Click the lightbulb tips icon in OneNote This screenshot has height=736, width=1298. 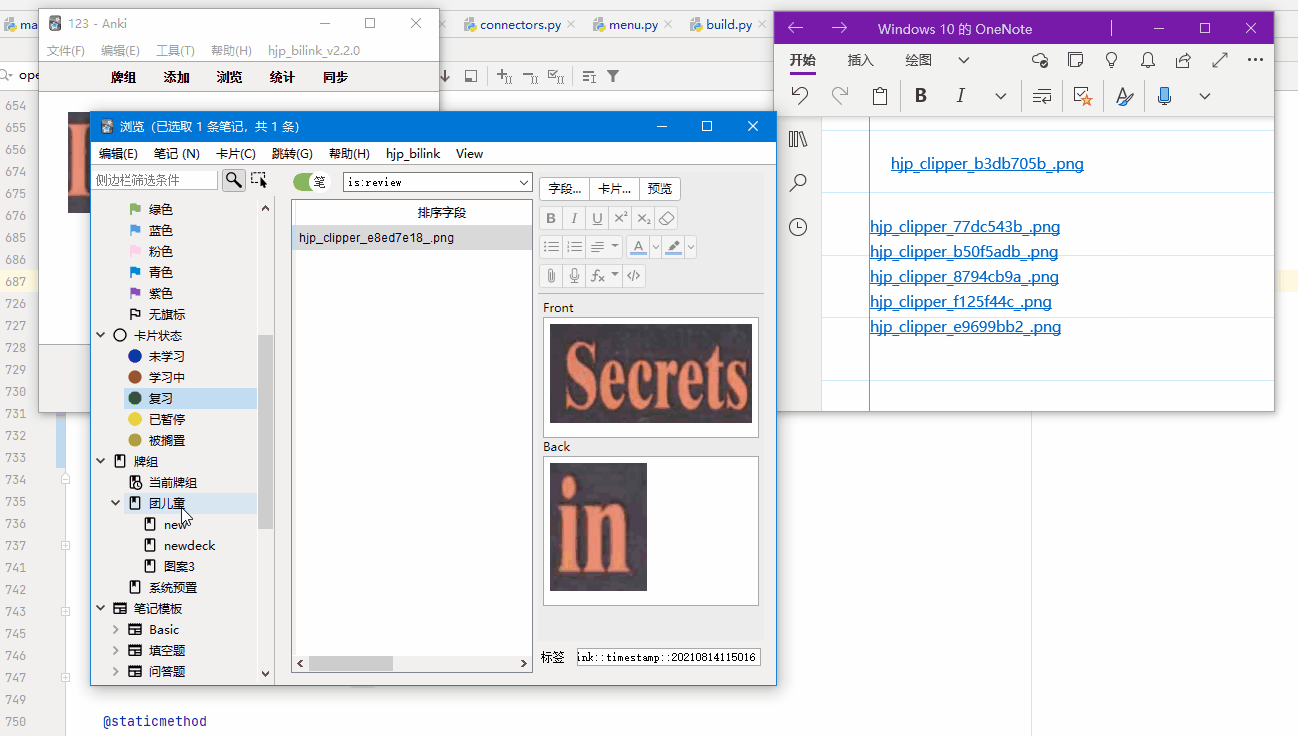pyautogui.click(x=1111, y=60)
